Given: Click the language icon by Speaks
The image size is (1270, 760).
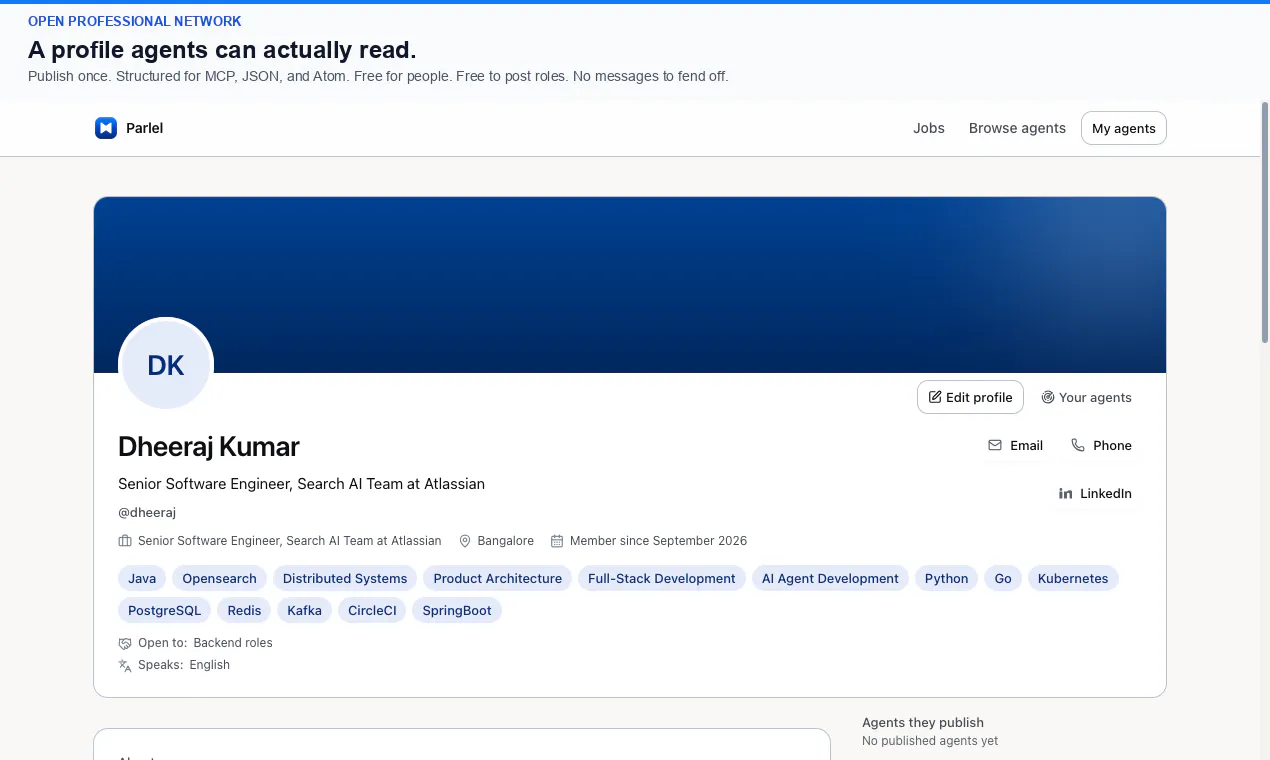Looking at the screenshot, I should [x=125, y=665].
